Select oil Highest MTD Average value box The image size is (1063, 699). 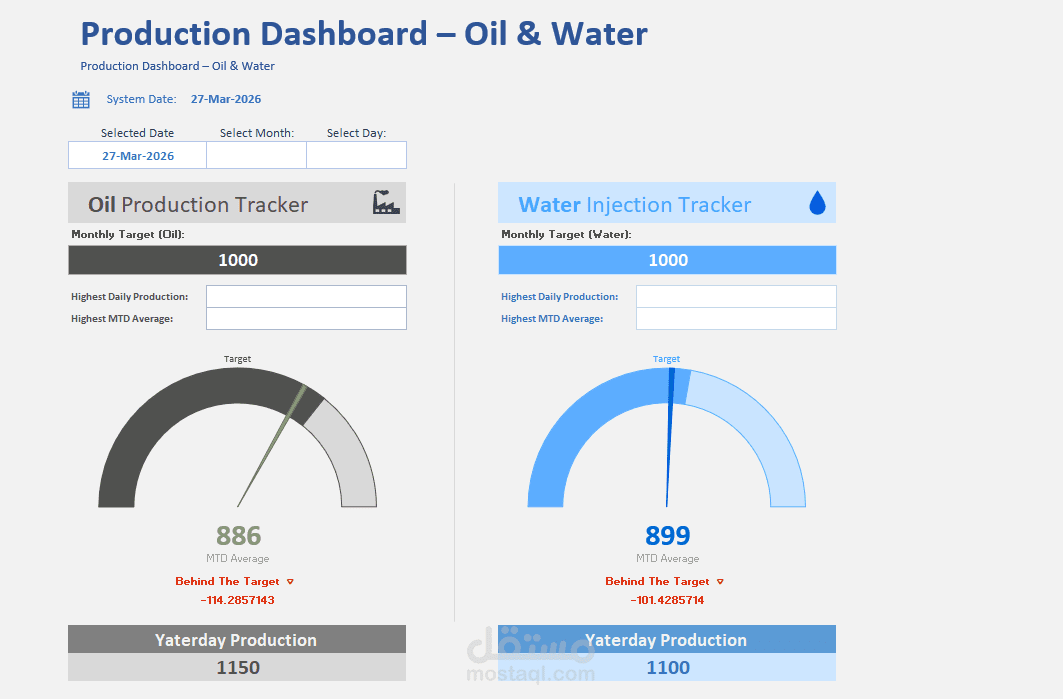[x=306, y=319]
